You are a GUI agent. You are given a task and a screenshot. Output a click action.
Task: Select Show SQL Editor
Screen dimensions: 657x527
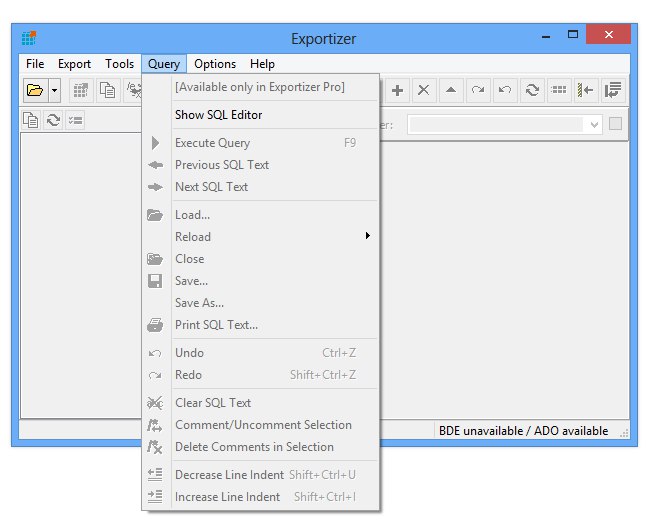[261, 115]
